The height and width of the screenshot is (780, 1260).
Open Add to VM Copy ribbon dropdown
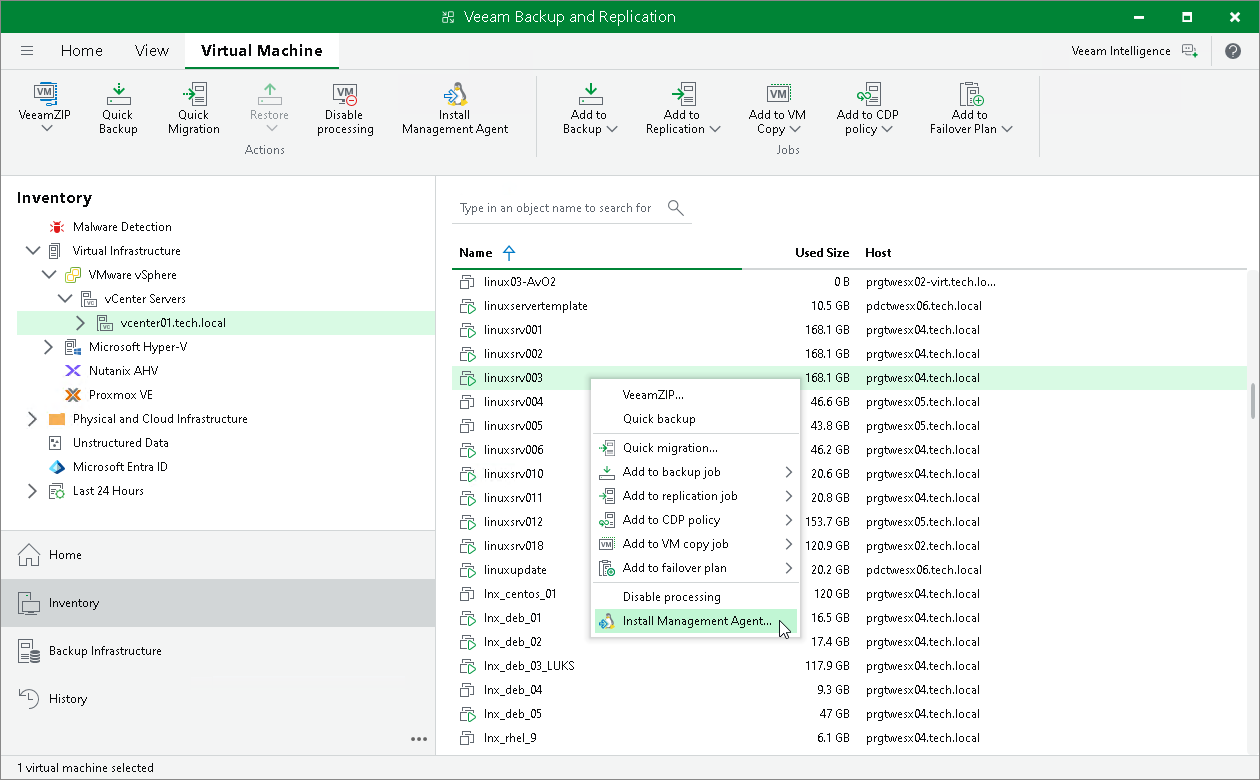point(777,108)
